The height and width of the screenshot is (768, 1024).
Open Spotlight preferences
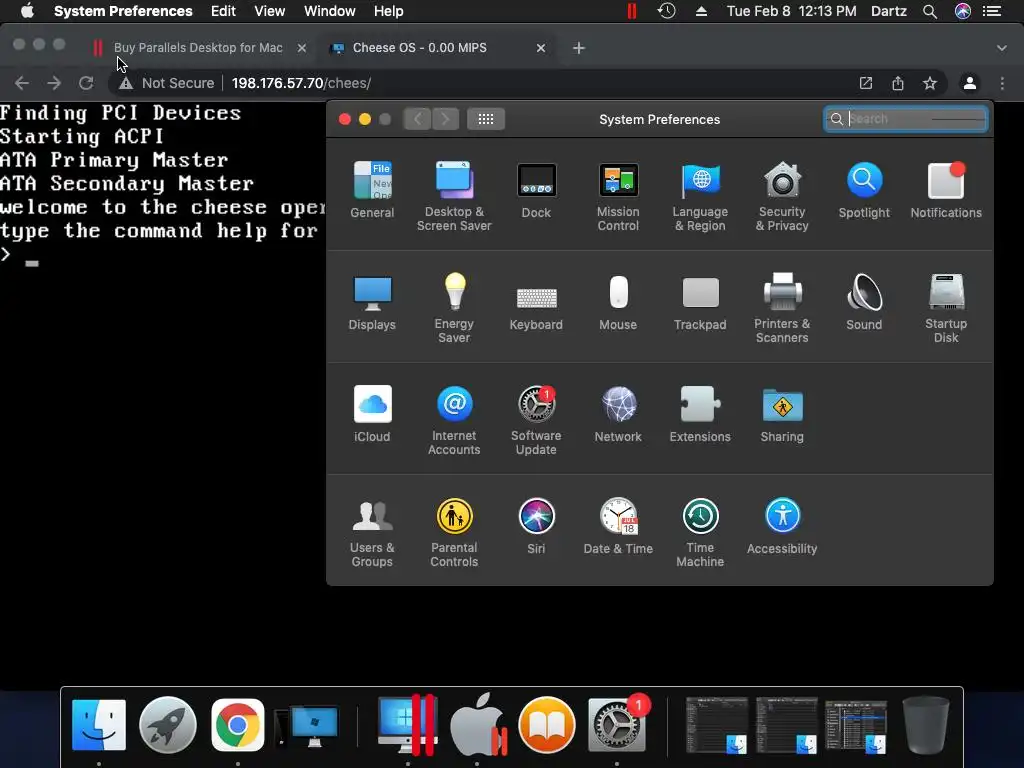coord(864,189)
